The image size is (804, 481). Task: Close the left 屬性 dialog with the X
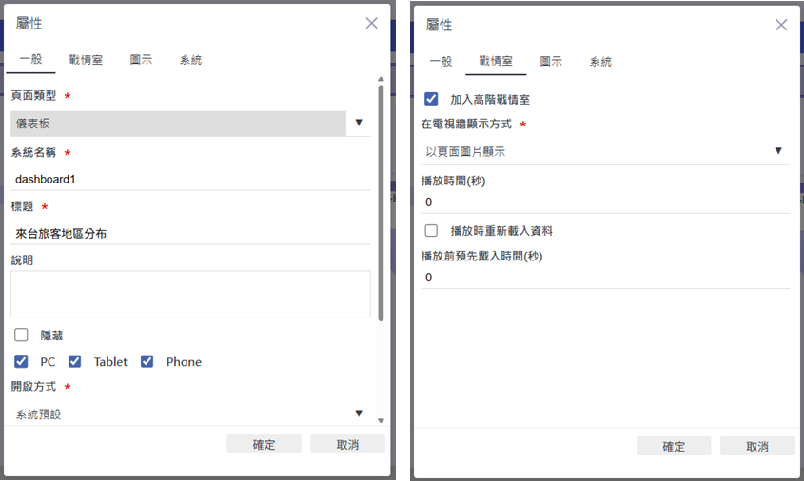pos(371,23)
